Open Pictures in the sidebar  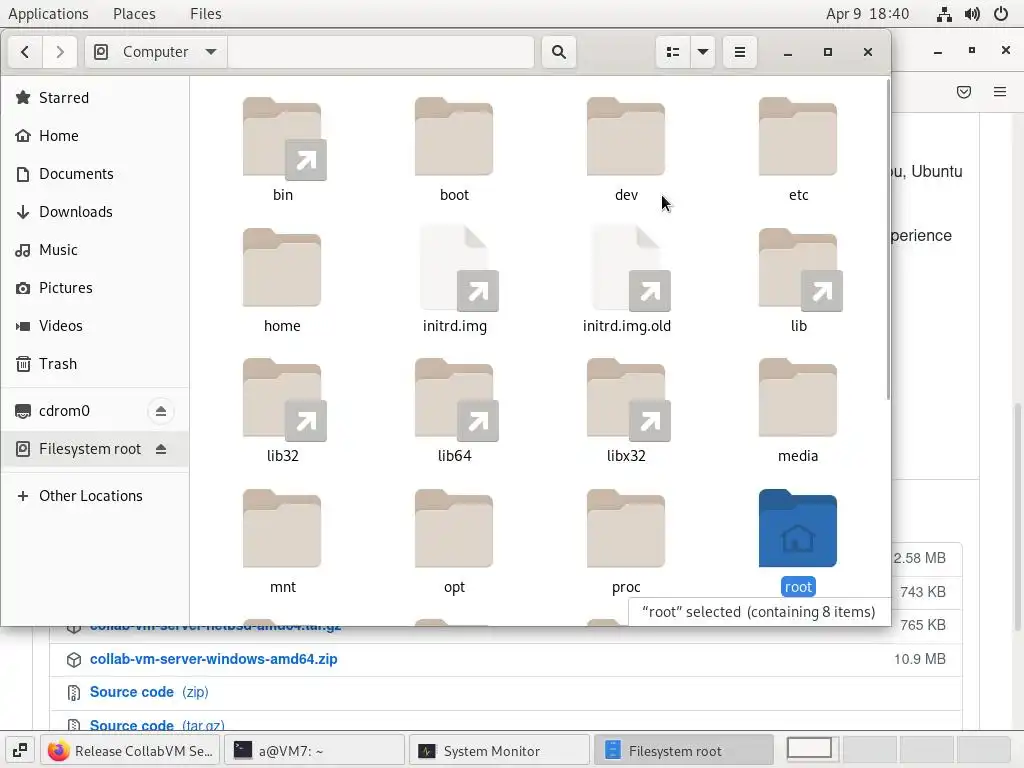click(95, 287)
